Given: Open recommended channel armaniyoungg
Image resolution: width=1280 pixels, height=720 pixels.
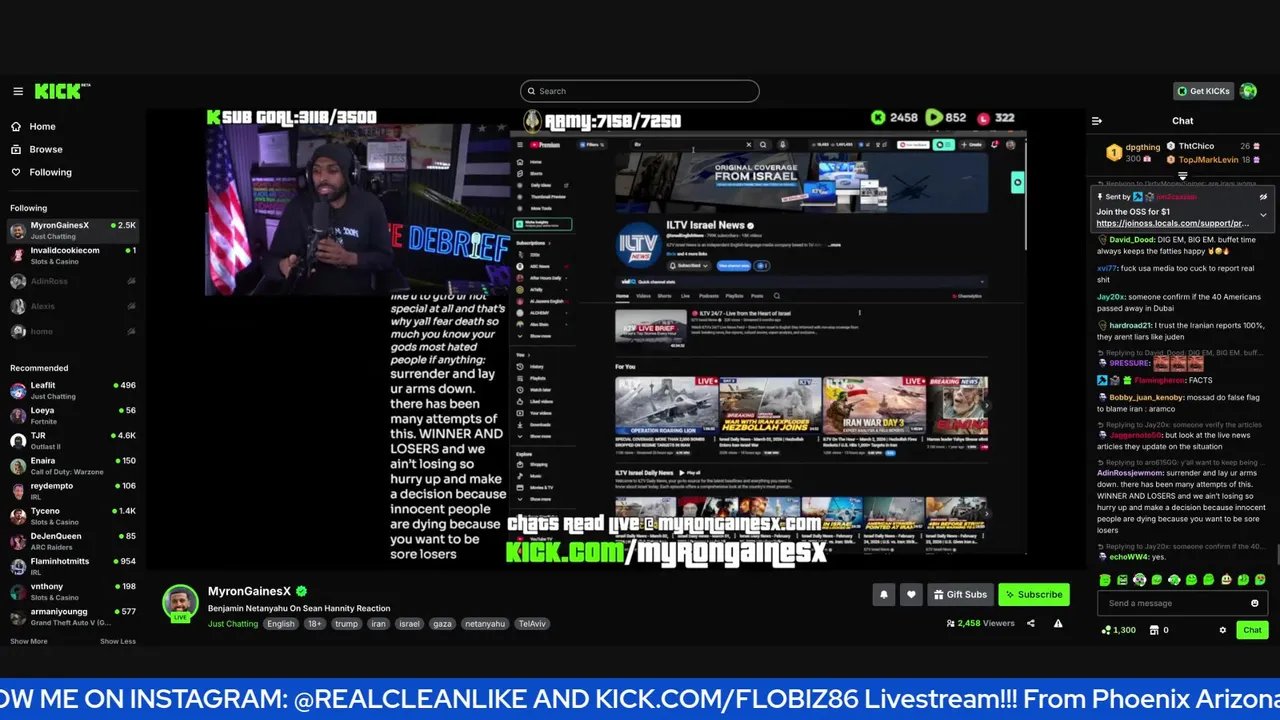Looking at the screenshot, I should pos(72,616).
